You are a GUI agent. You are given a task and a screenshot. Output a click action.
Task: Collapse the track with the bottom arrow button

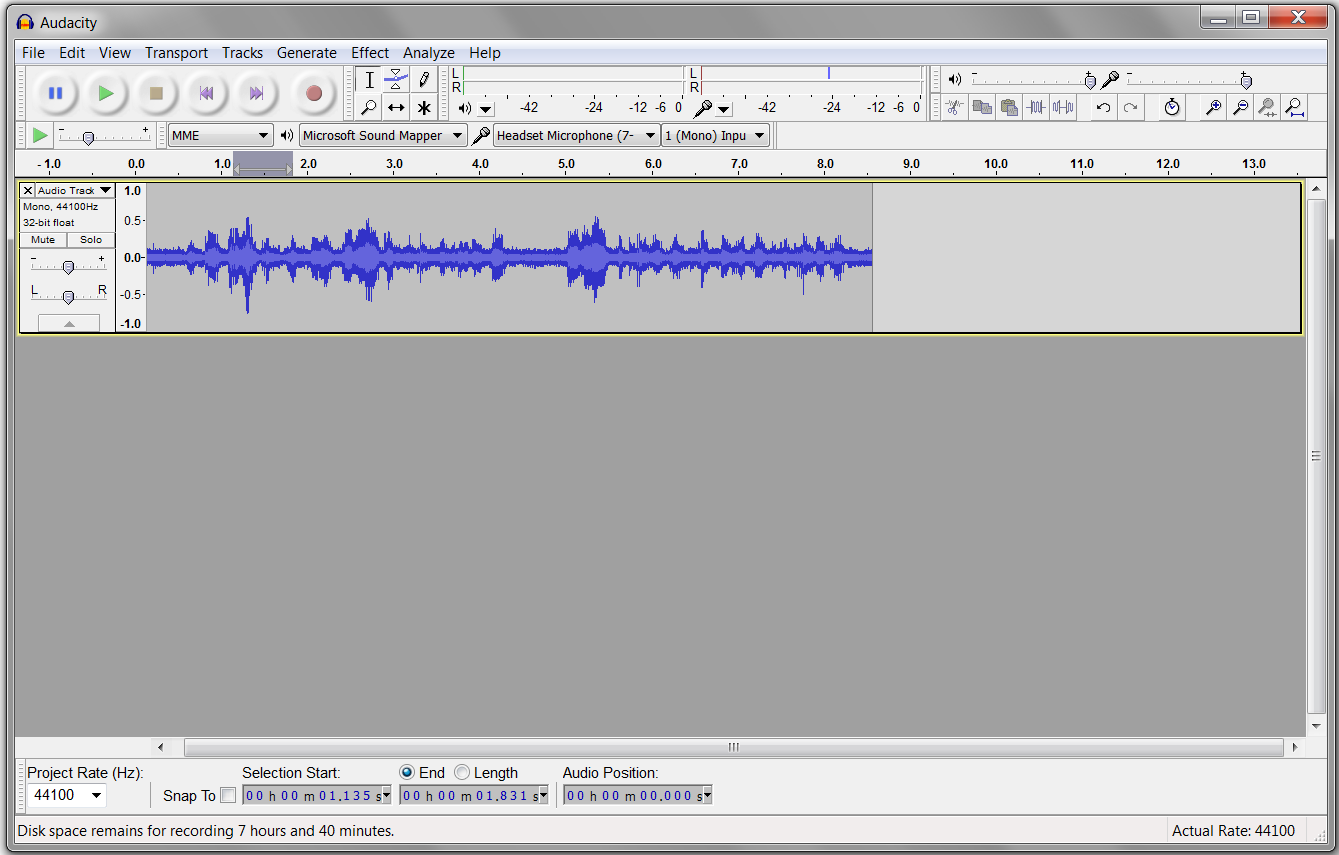(x=69, y=323)
